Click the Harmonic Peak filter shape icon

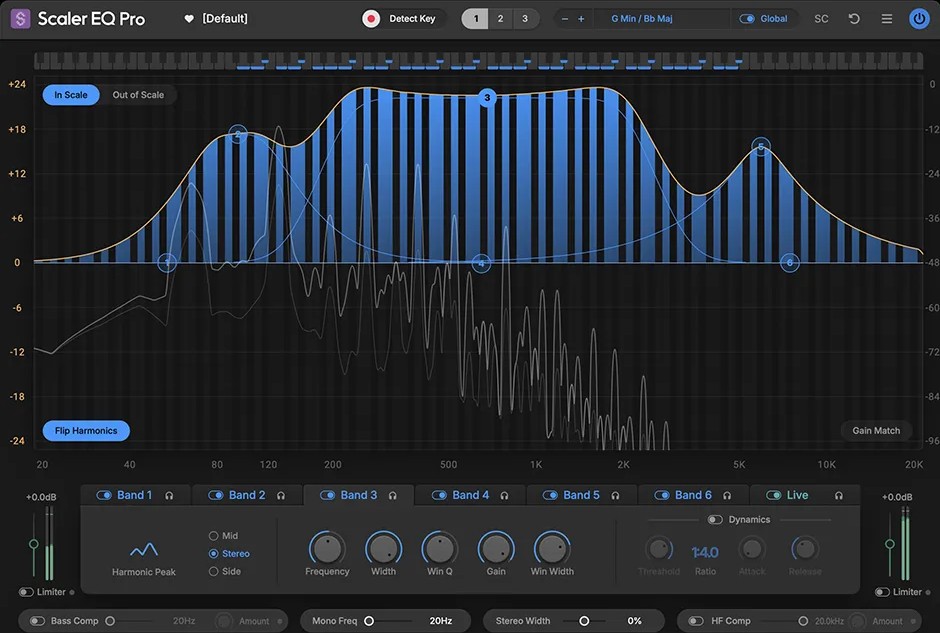[x=144, y=549]
